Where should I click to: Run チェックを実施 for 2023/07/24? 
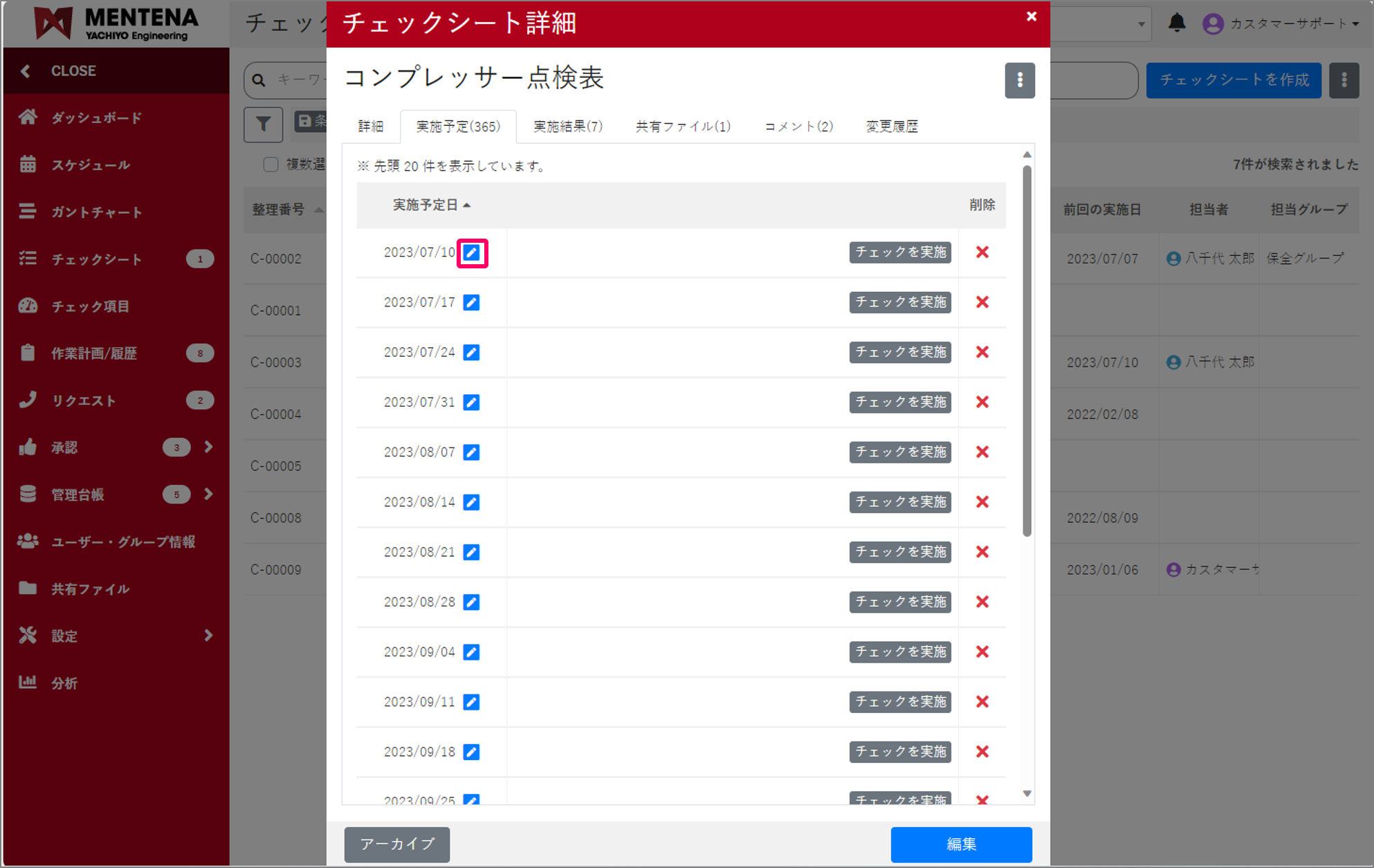pyautogui.click(x=900, y=352)
